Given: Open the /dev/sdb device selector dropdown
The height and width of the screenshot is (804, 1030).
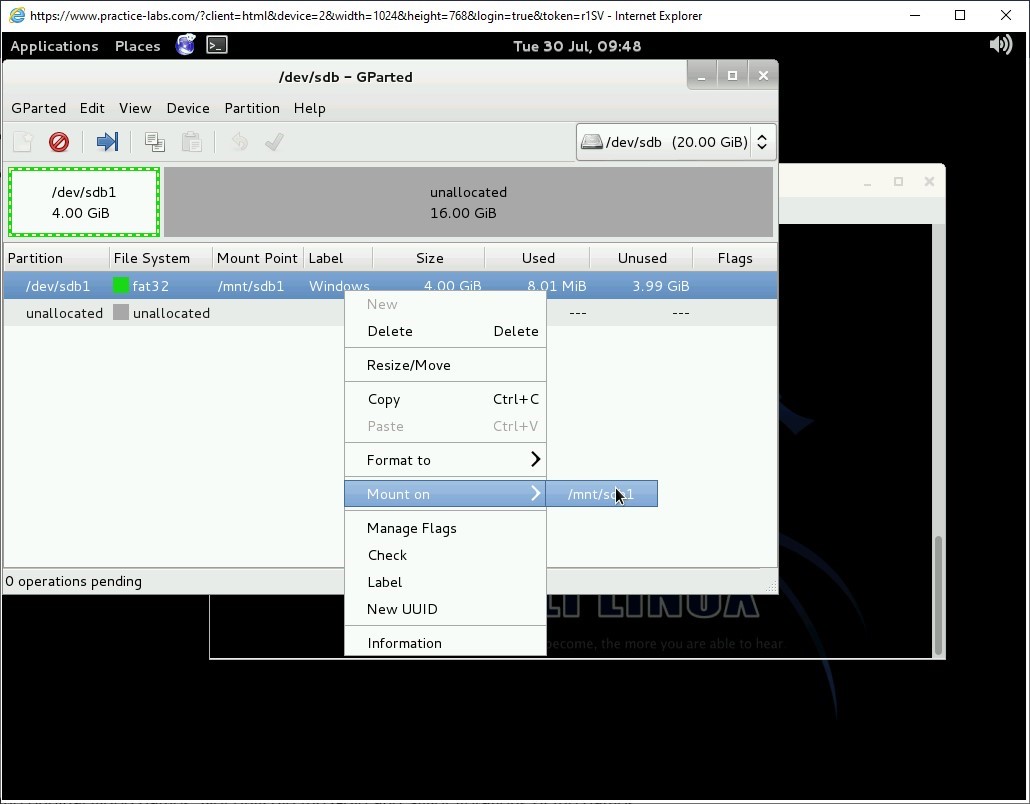Looking at the screenshot, I should point(675,142).
